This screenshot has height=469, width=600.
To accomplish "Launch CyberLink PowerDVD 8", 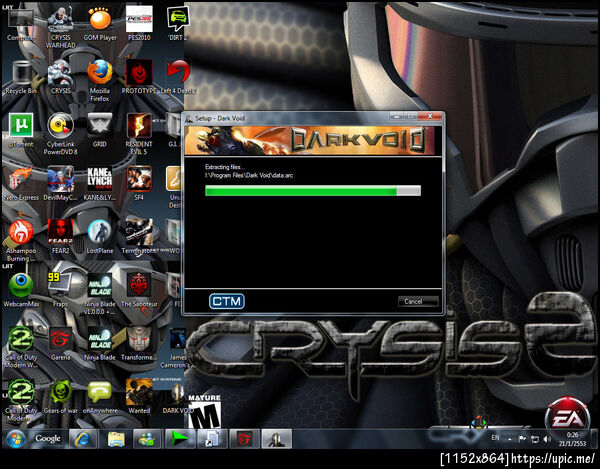I will (x=60, y=135).
